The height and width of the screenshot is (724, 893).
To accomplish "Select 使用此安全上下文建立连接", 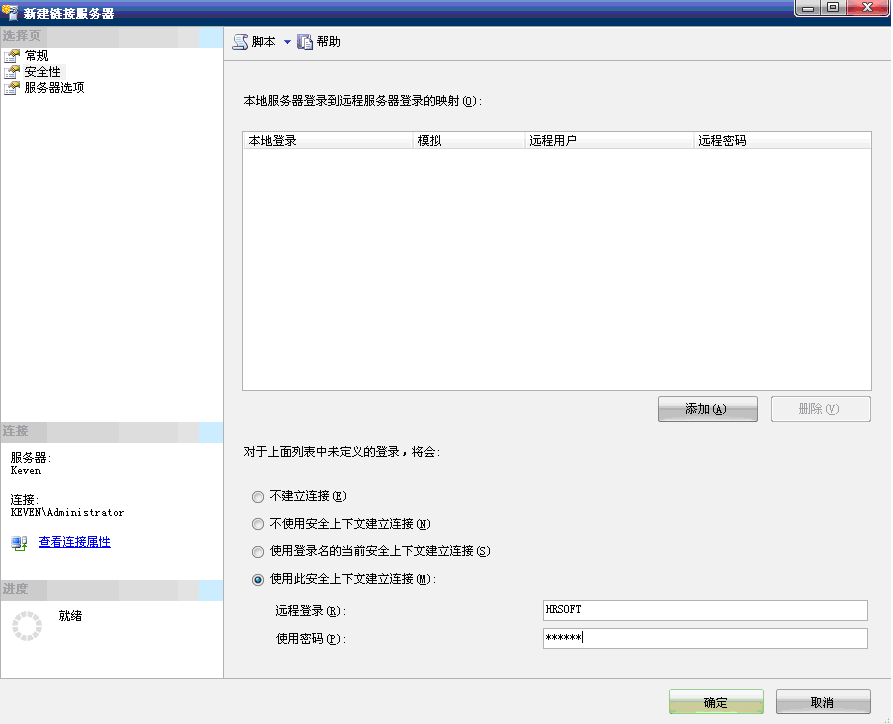I will (x=257, y=578).
